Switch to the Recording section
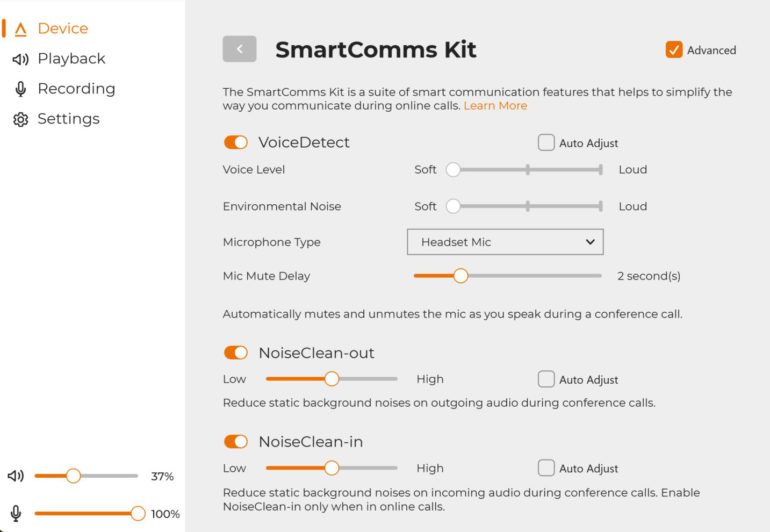The image size is (770, 532). pyautogui.click(x=76, y=89)
